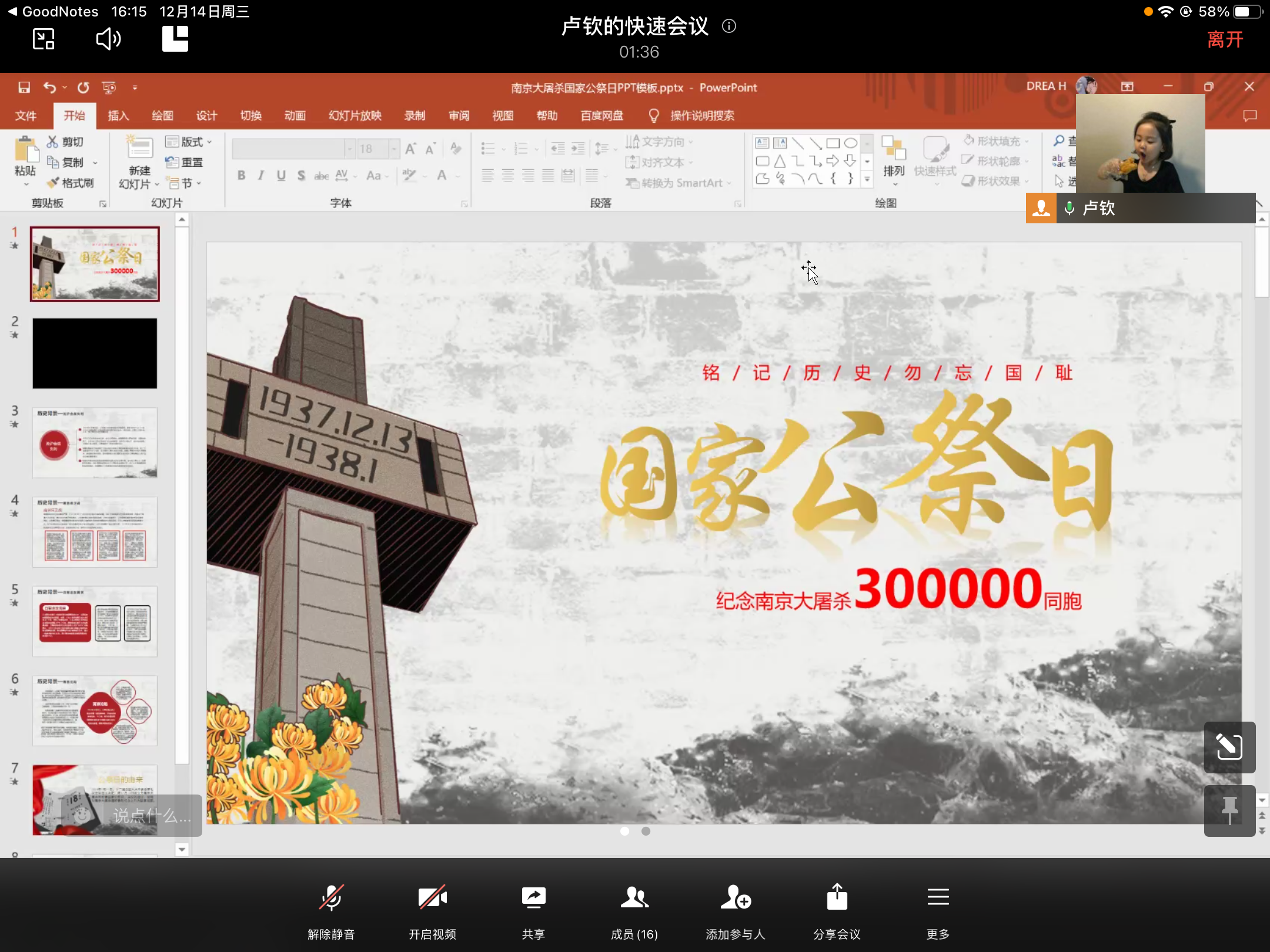Open the 共享 screen share option

point(533,910)
